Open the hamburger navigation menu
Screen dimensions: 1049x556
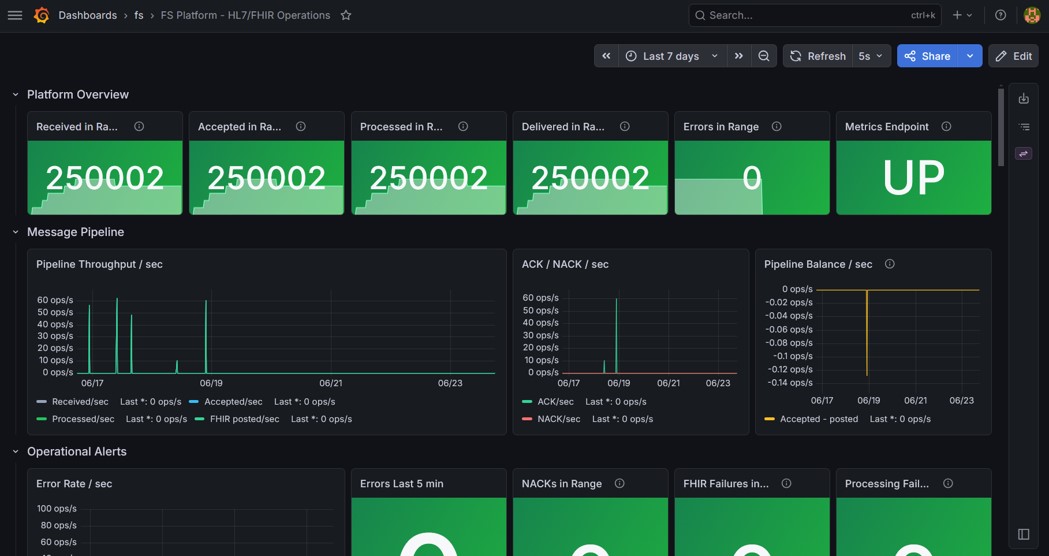15,15
